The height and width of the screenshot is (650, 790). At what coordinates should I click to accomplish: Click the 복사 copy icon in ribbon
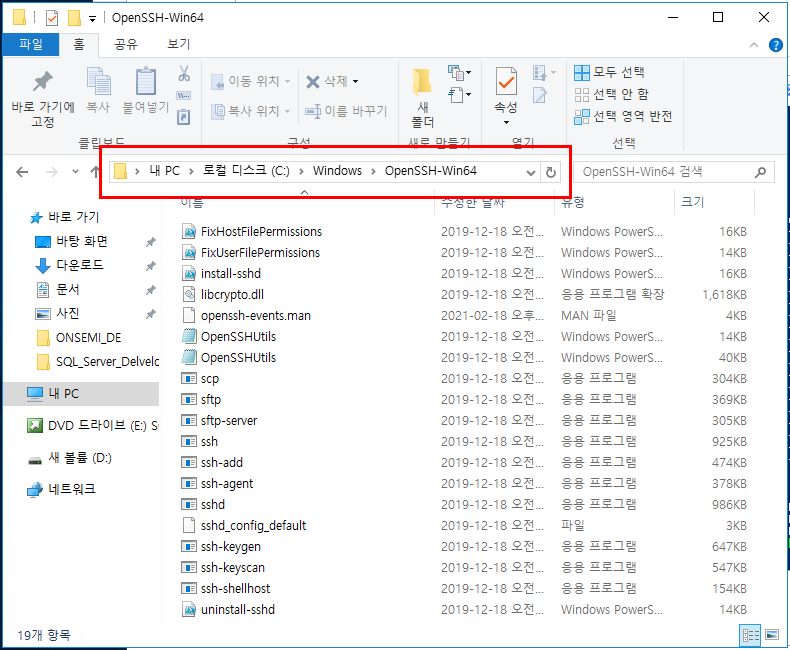[98, 81]
